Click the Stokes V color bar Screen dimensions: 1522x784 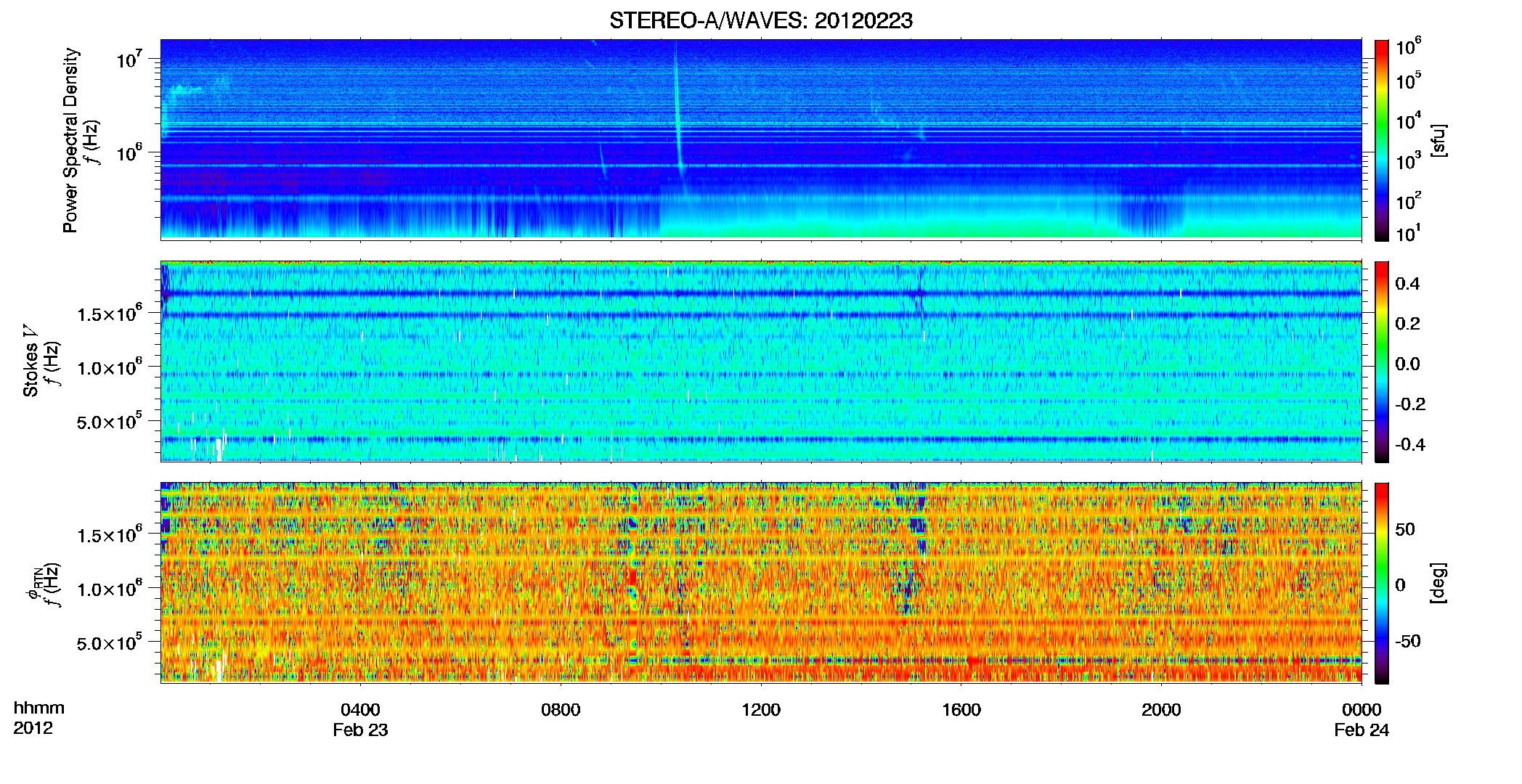(1381, 362)
